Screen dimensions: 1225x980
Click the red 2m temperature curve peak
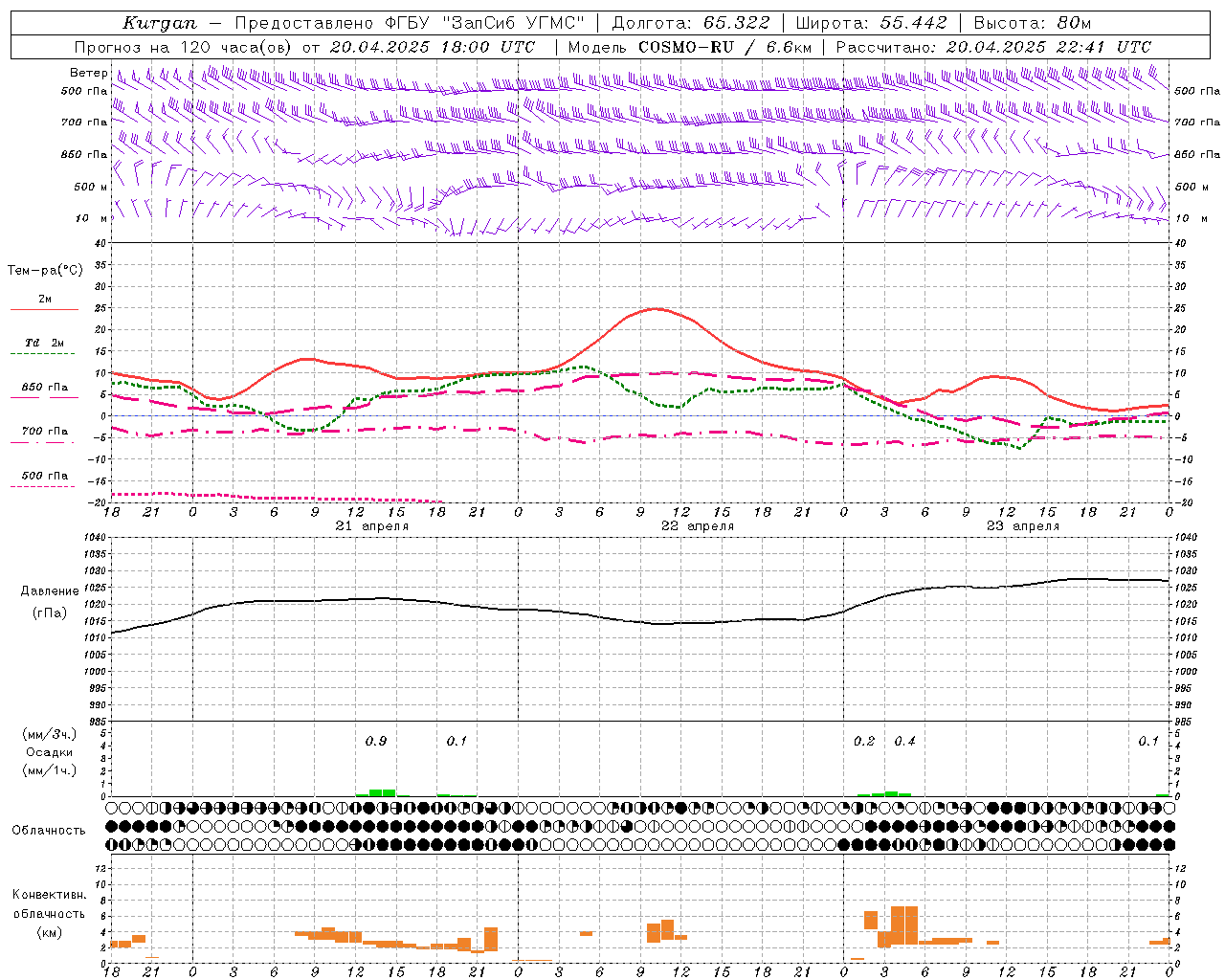(656, 308)
